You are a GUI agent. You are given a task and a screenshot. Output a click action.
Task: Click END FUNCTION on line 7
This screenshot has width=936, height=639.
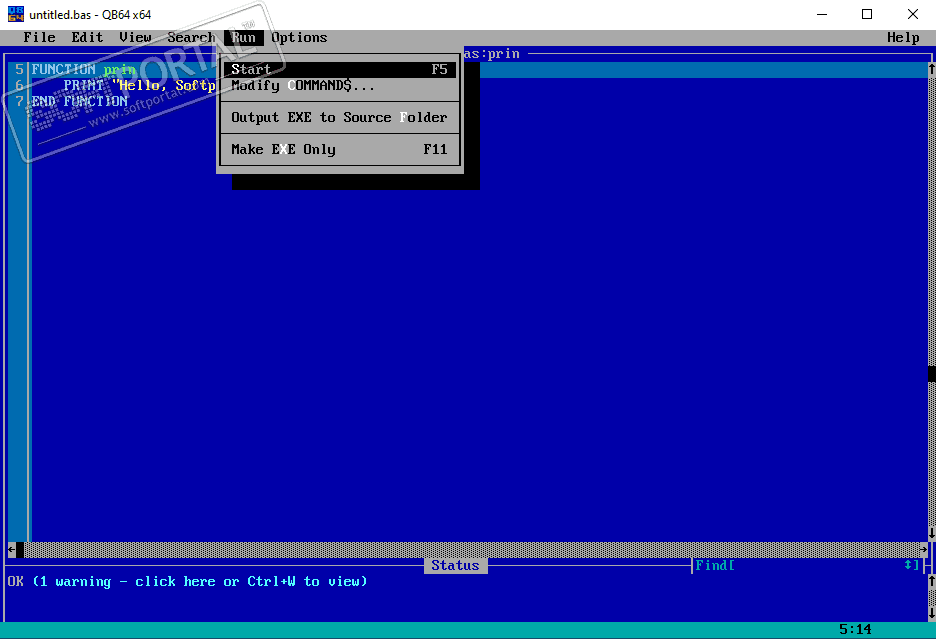coord(79,102)
